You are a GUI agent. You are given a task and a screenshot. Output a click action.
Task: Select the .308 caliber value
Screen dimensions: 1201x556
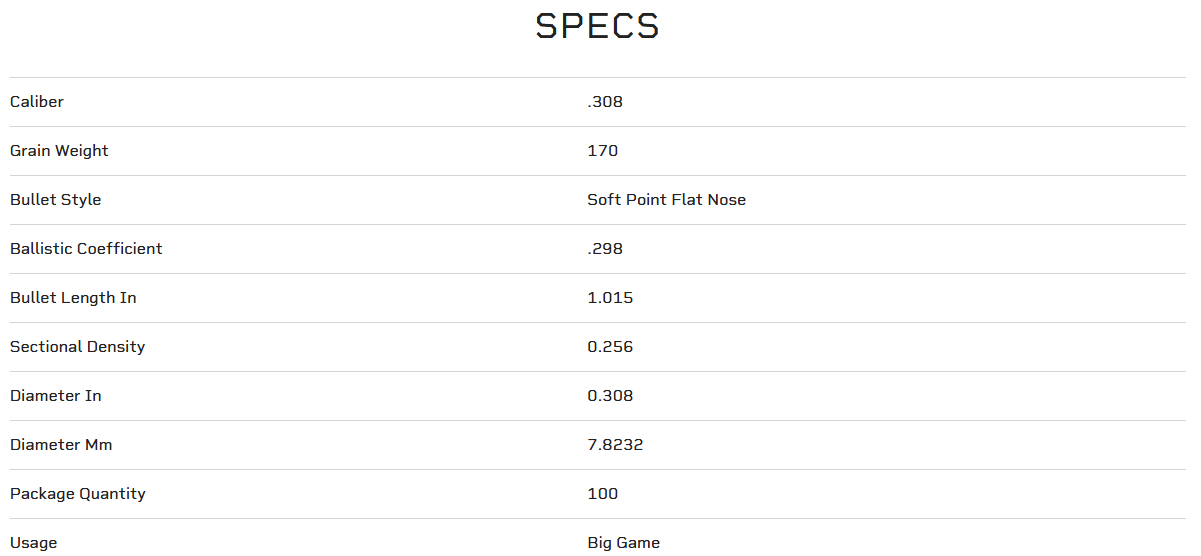tap(605, 102)
